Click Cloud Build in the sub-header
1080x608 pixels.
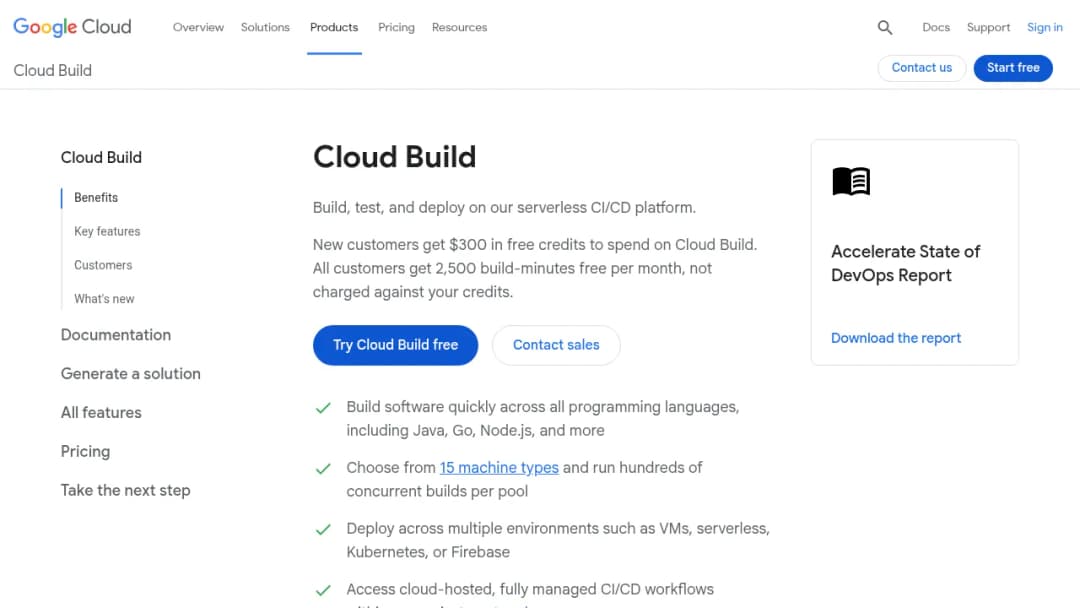pyautogui.click(x=52, y=70)
